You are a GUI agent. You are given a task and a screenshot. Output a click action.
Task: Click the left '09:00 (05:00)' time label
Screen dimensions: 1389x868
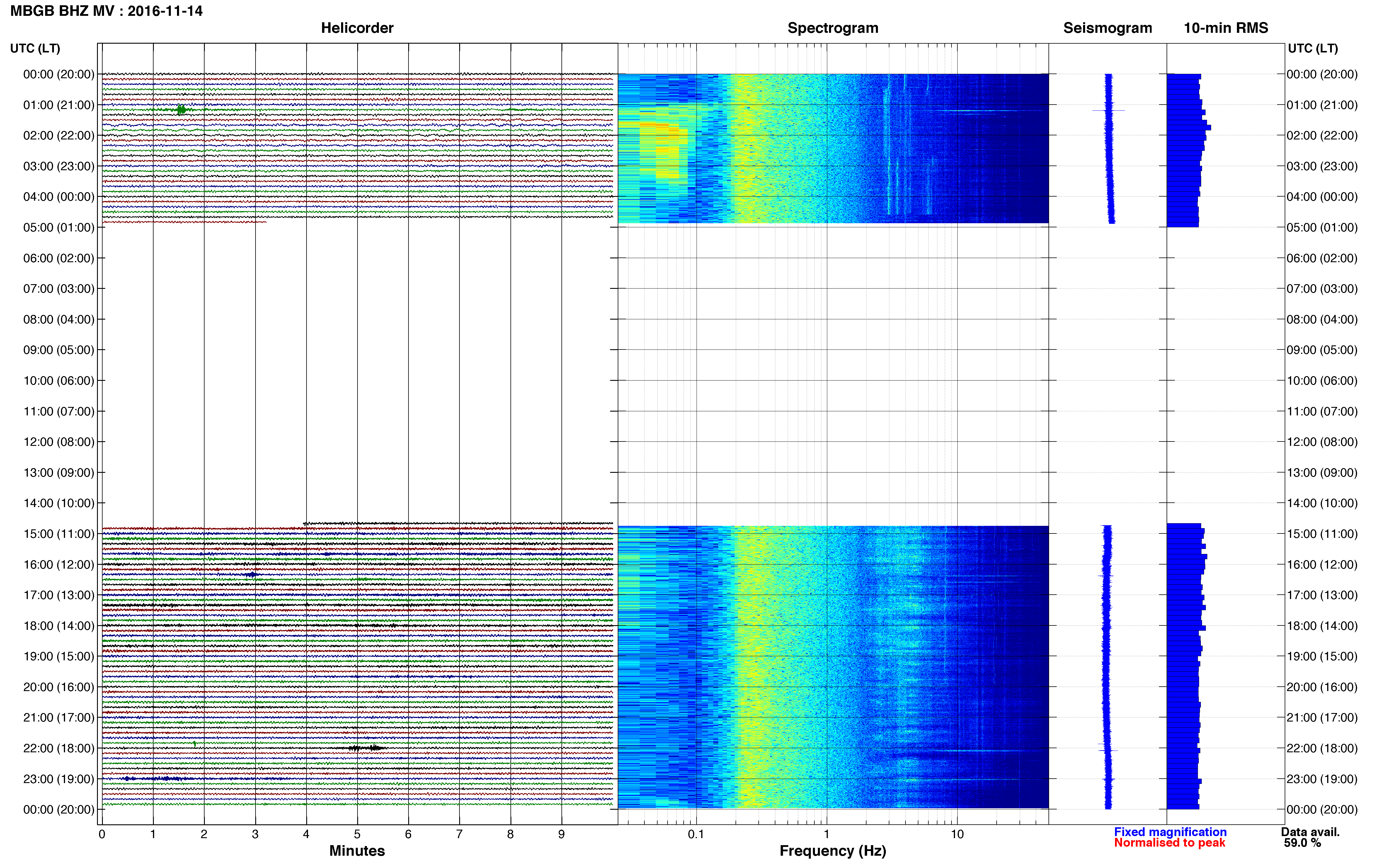59,350
